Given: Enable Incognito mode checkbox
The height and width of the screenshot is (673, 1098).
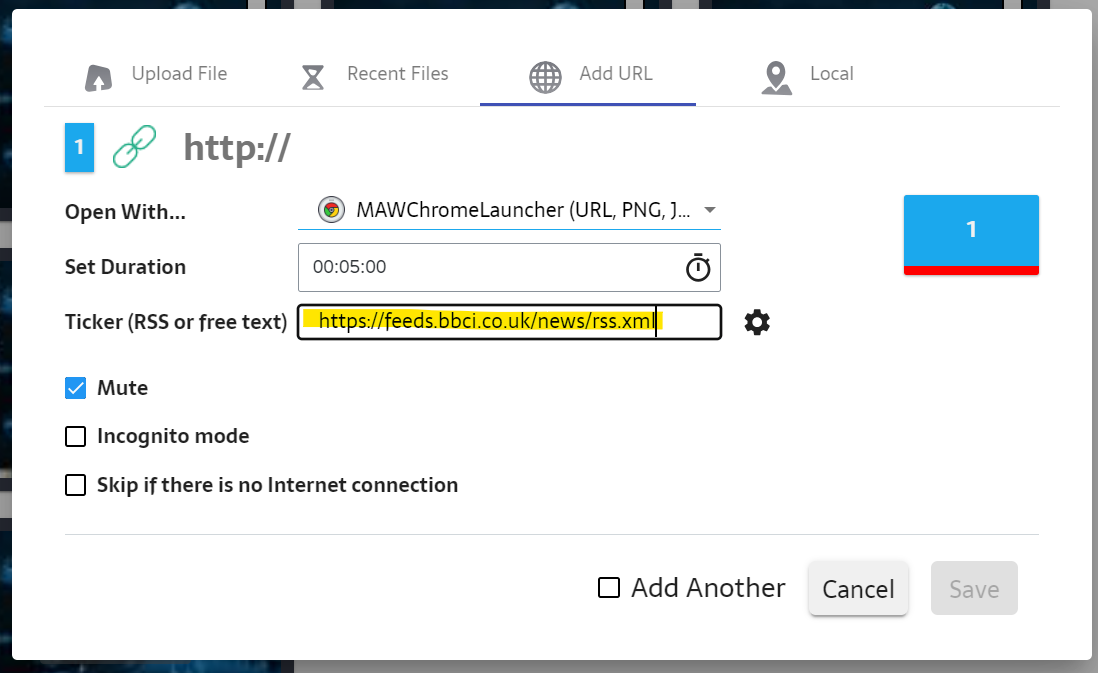Looking at the screenshot, I should [x=76, y=437].
